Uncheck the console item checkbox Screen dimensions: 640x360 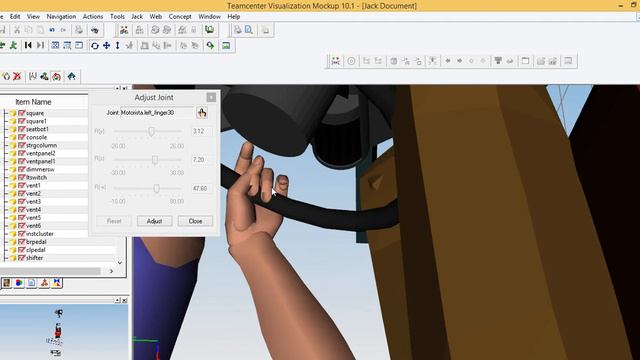22,137
